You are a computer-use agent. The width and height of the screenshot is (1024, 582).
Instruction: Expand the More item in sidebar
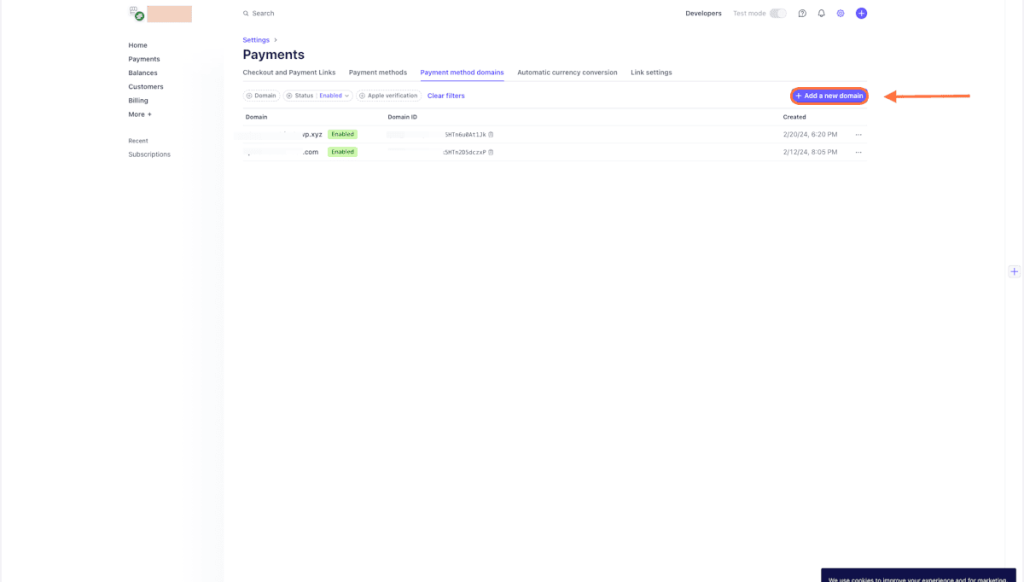[x=140, y=114]
